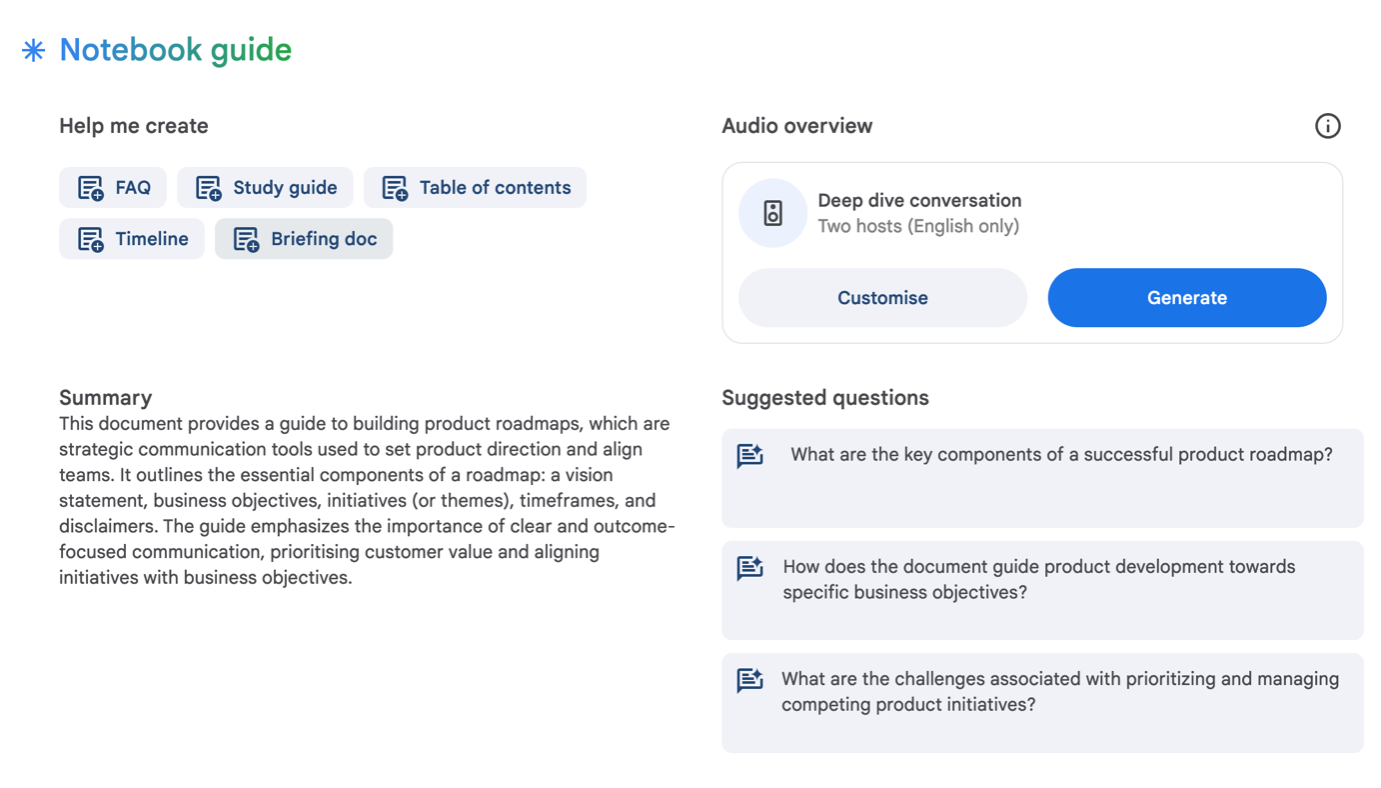Click the Briefing doc note icon
Viewport: 1381px width, 788px height.
246,240
